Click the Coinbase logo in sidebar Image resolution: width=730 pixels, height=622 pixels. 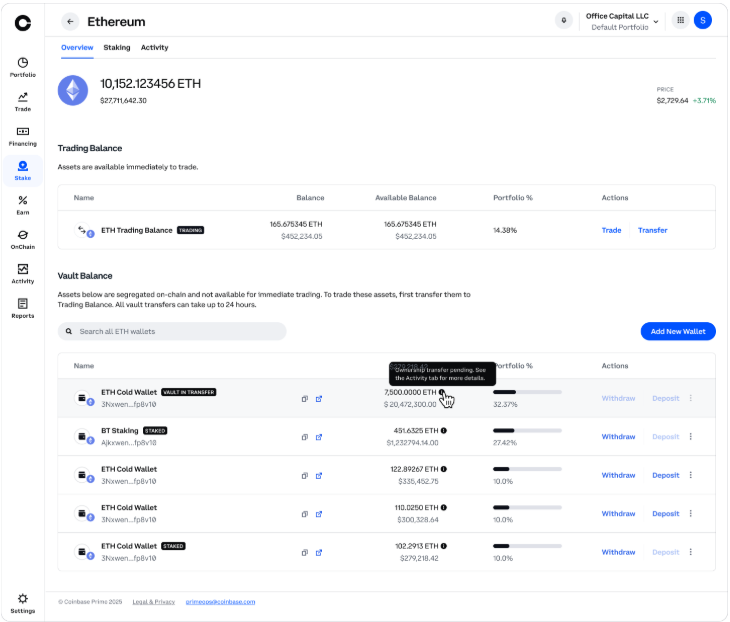point(22,22)
